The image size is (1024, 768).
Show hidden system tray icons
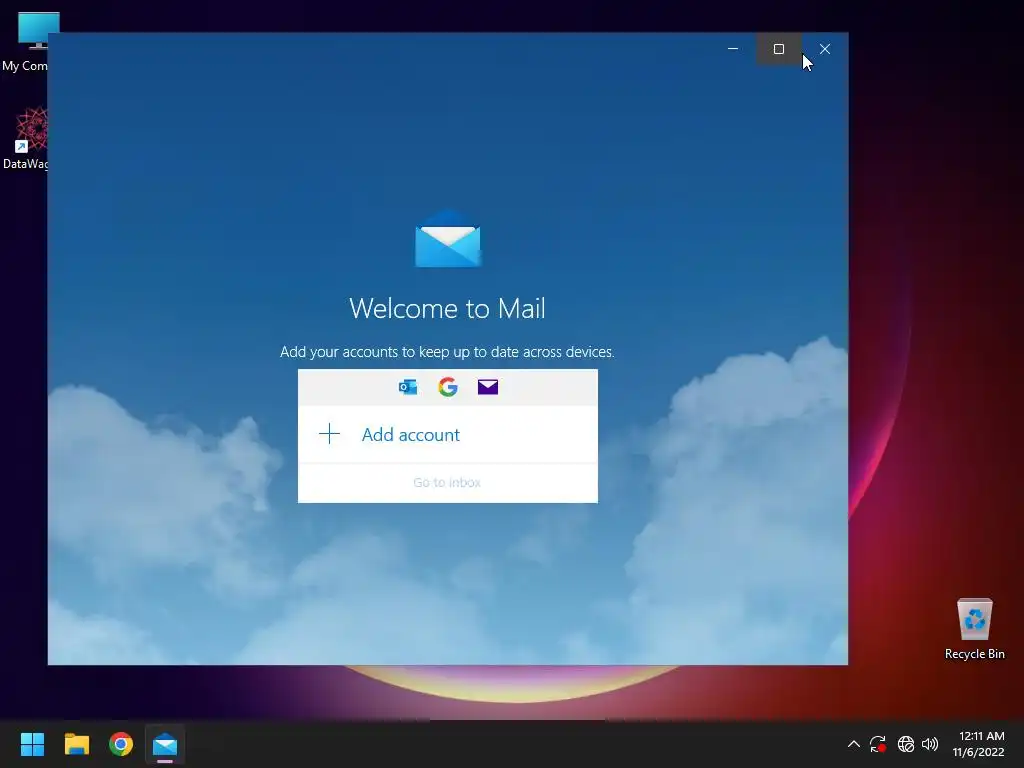pyautogui.click(x=854, y=744)
